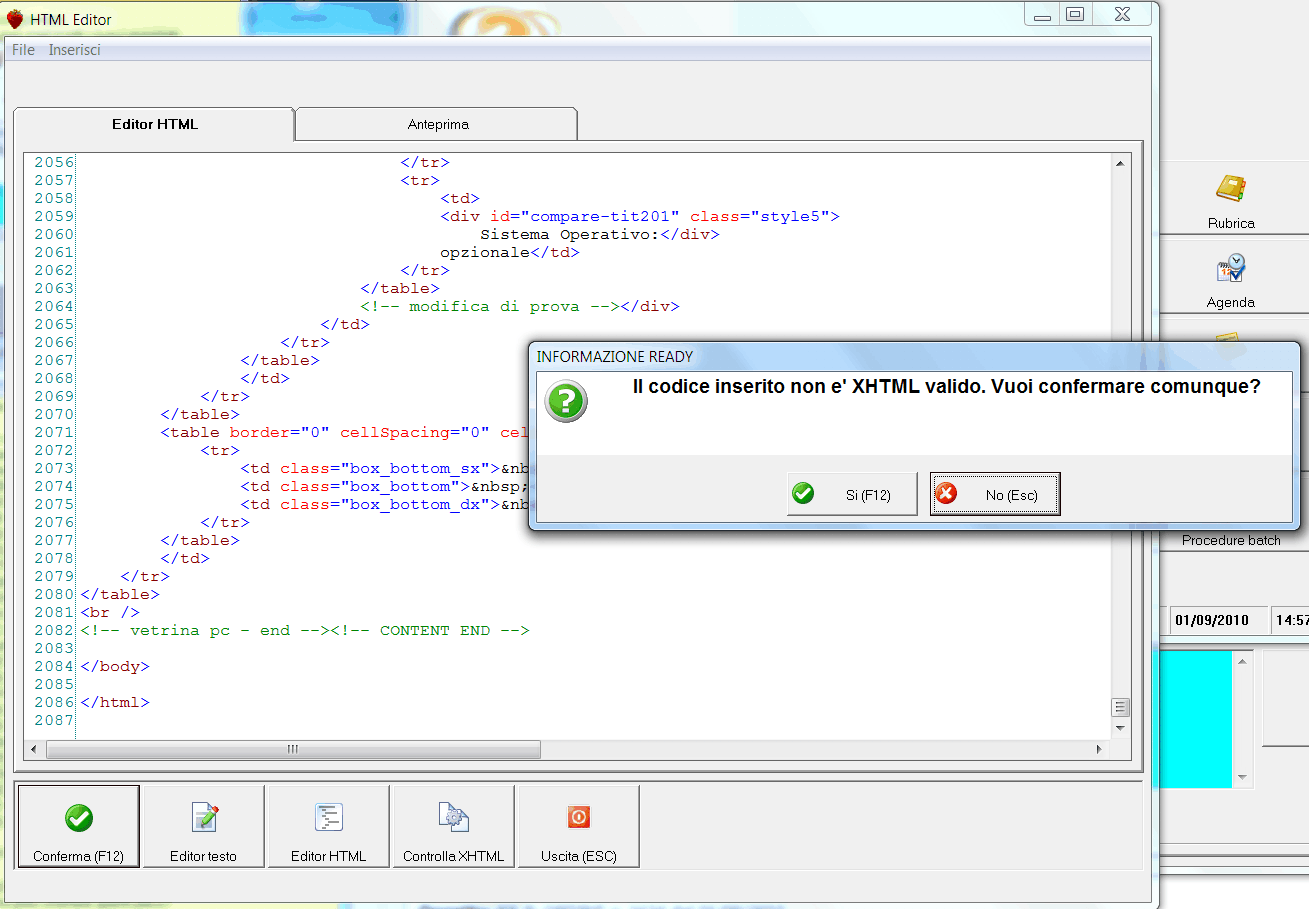
Task: Click the cyan panel's scrollbar up arrow
Action: [x=1243, y=661]
